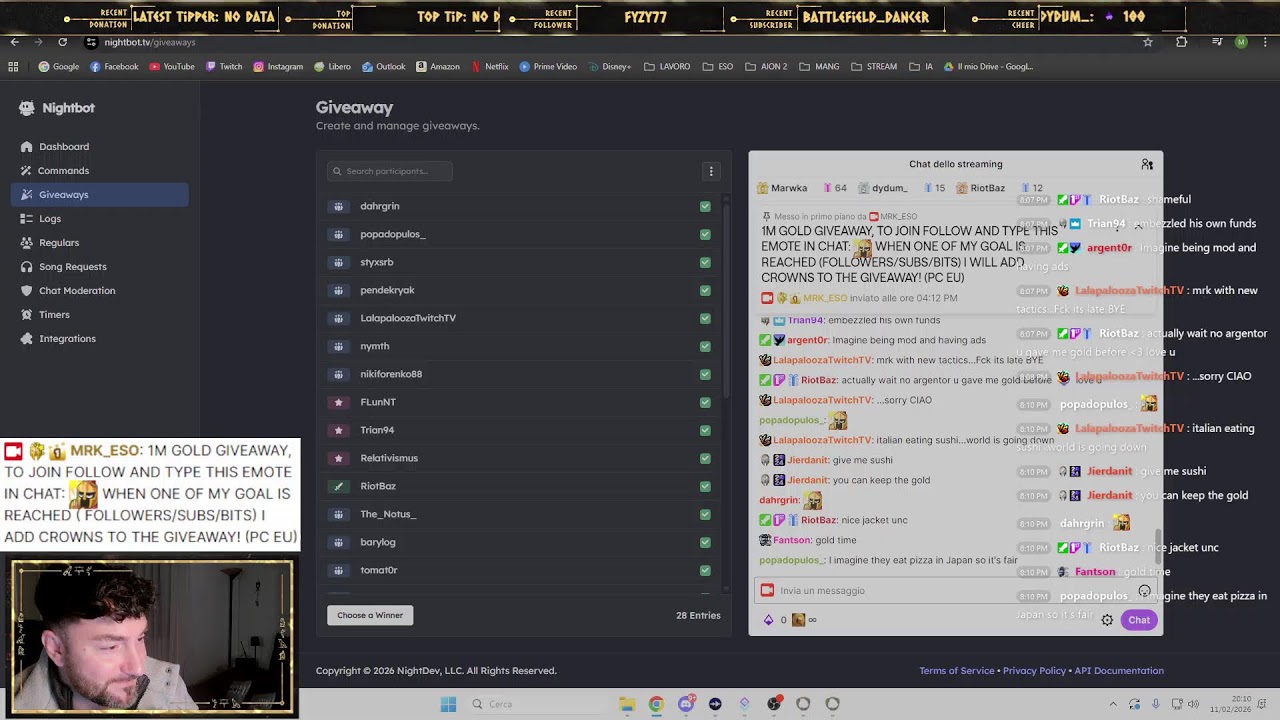
Task: Open browser extensions puzzle icon
Action: click(x=1182, y=42)
